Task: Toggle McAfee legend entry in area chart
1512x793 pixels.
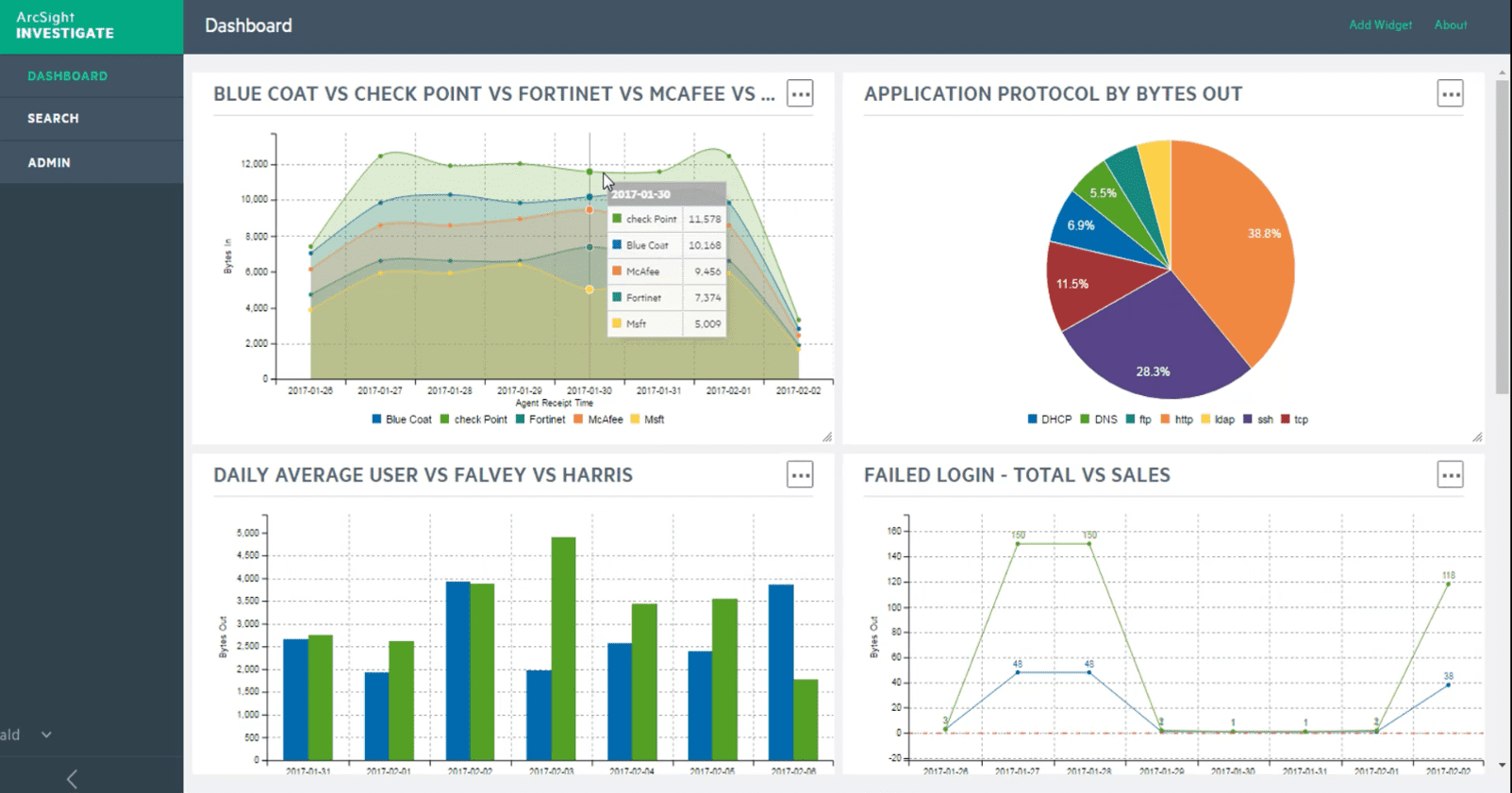Action: click(598, 420)
